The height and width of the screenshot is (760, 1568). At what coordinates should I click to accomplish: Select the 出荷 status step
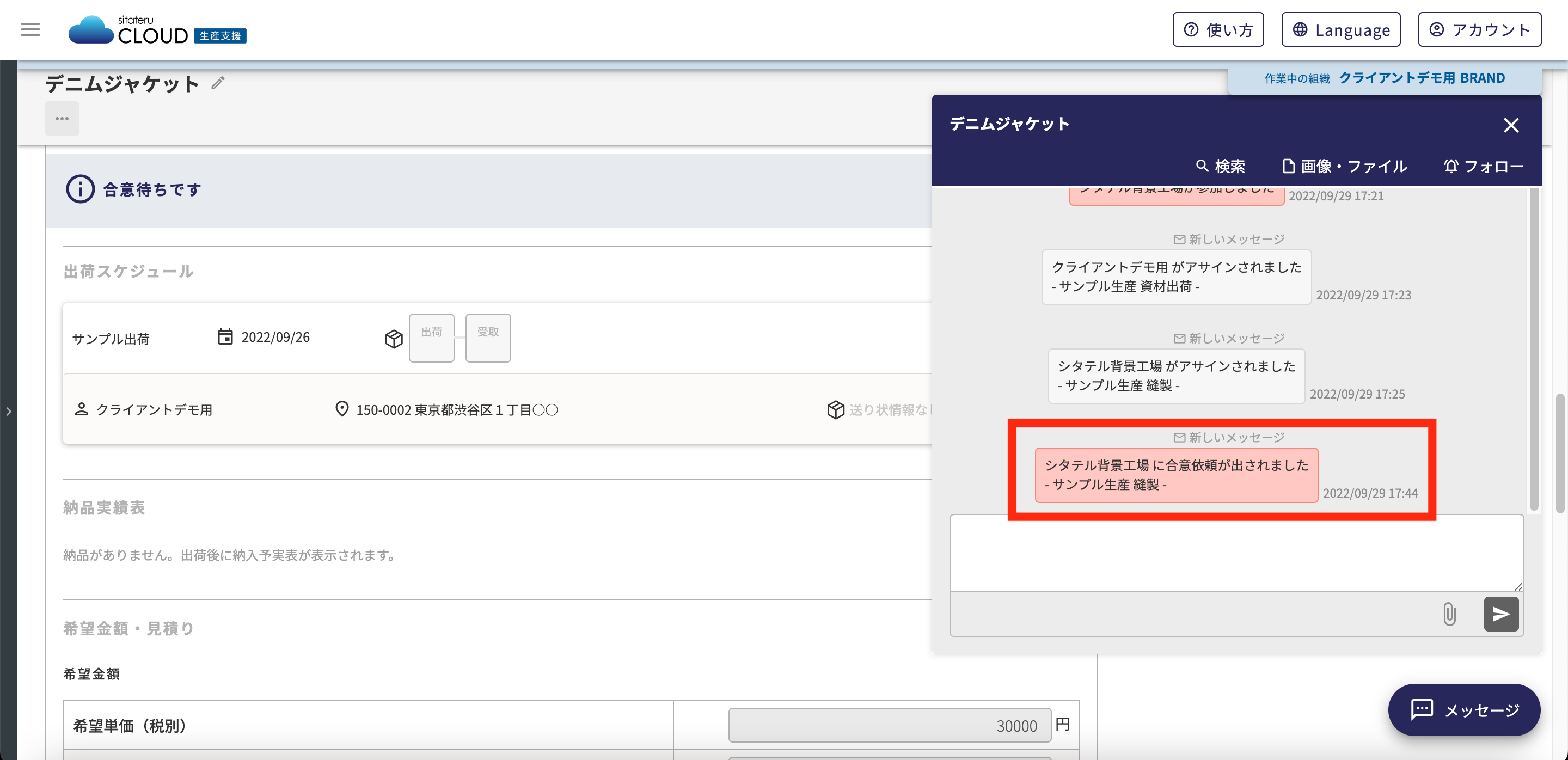432,338
